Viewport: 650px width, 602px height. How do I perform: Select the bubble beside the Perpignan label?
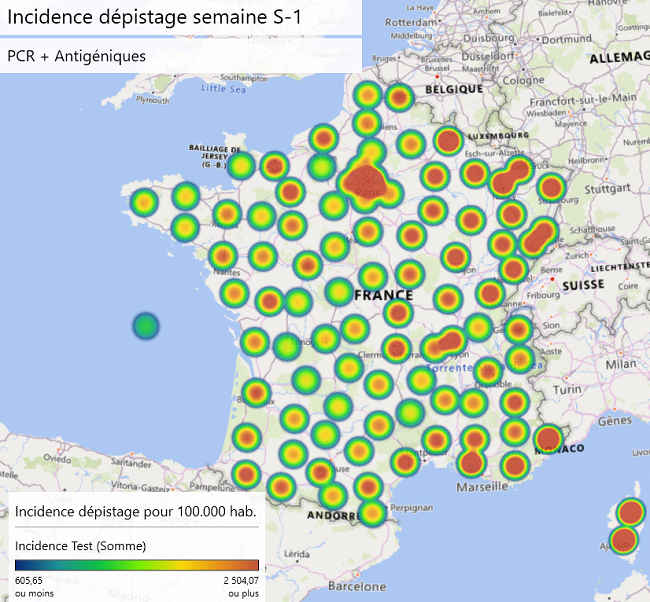(x=371, y=513)
